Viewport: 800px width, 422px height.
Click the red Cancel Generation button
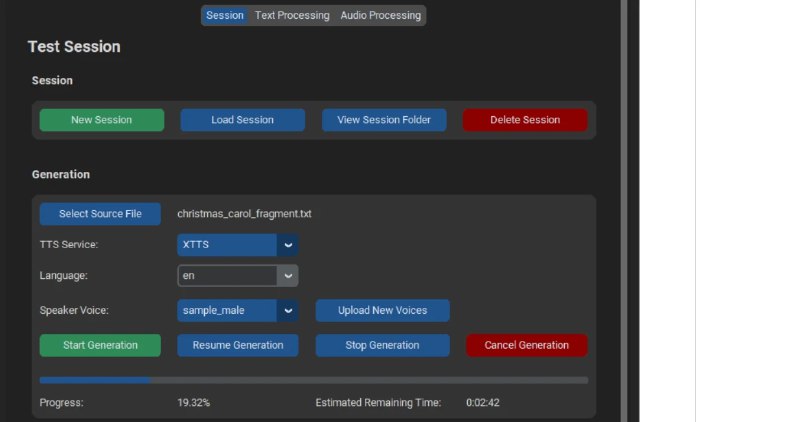[x=526, y=345]
